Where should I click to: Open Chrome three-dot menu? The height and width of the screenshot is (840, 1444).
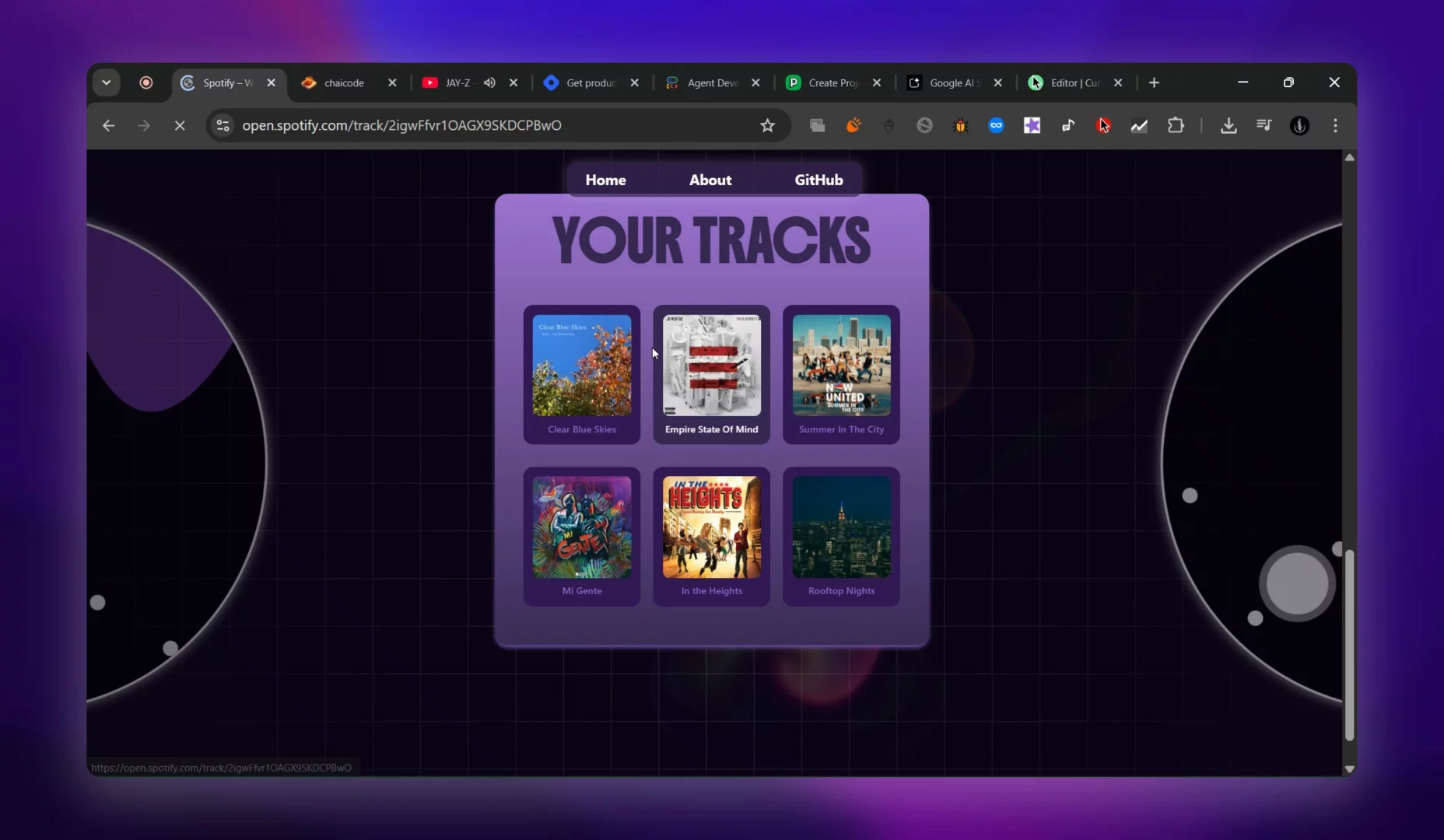tap(1335, 125)
